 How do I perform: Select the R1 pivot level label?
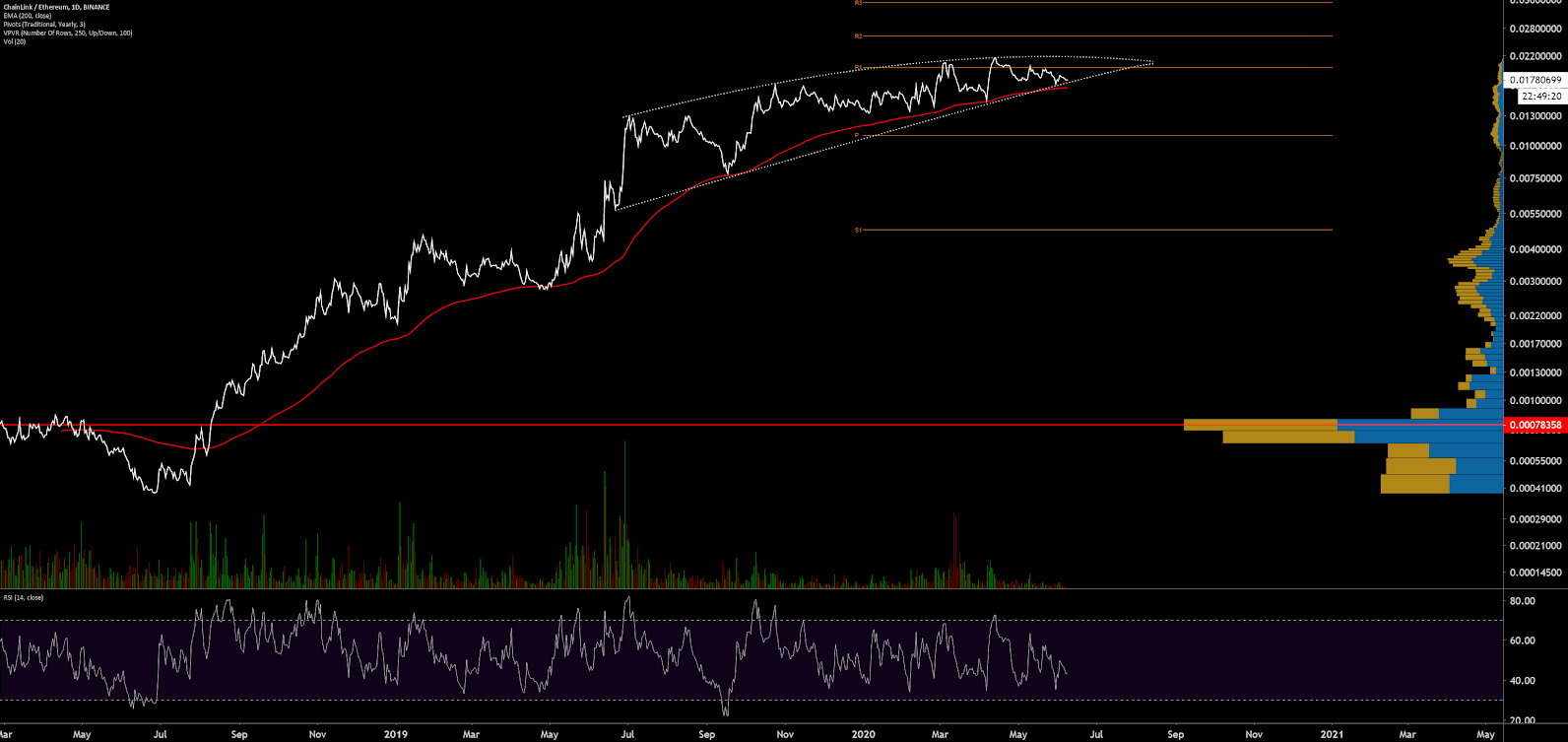tap(858, 67)
